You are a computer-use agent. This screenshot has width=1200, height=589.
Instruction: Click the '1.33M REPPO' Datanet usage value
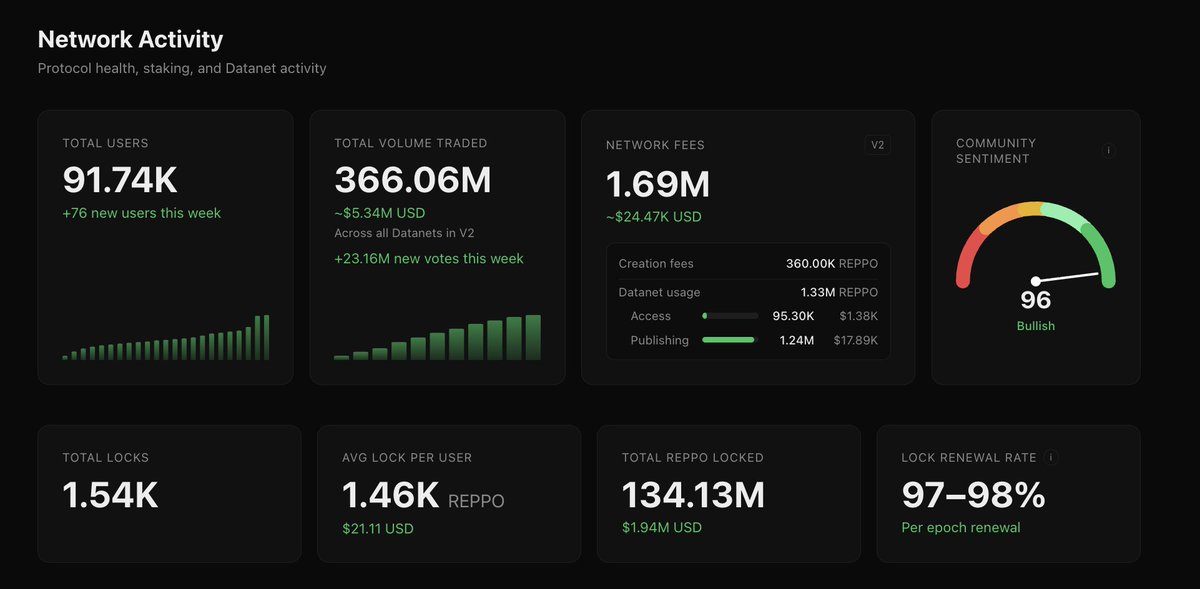pos(839,292)
